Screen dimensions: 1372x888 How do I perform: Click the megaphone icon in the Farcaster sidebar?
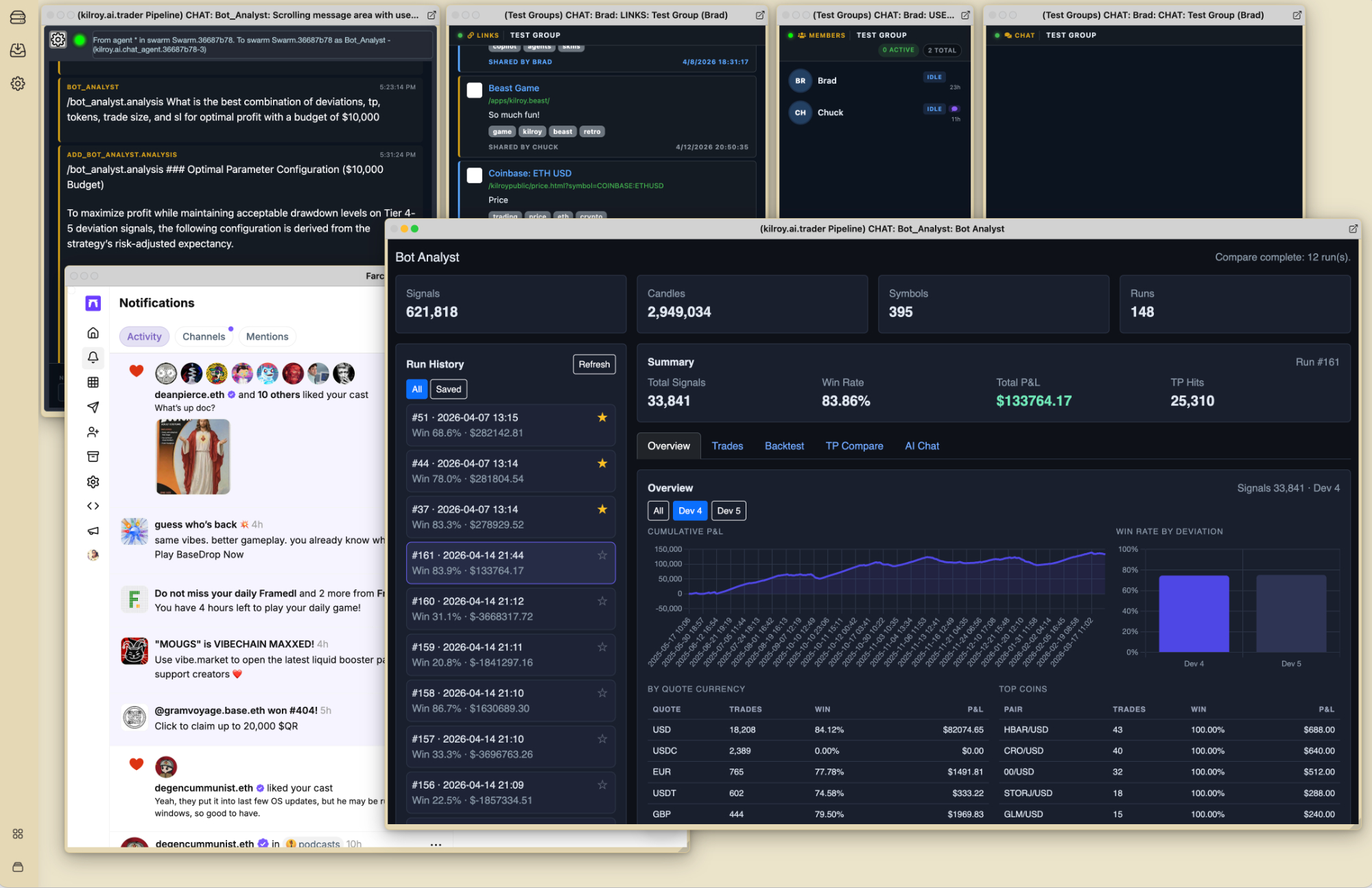point(93,530)
